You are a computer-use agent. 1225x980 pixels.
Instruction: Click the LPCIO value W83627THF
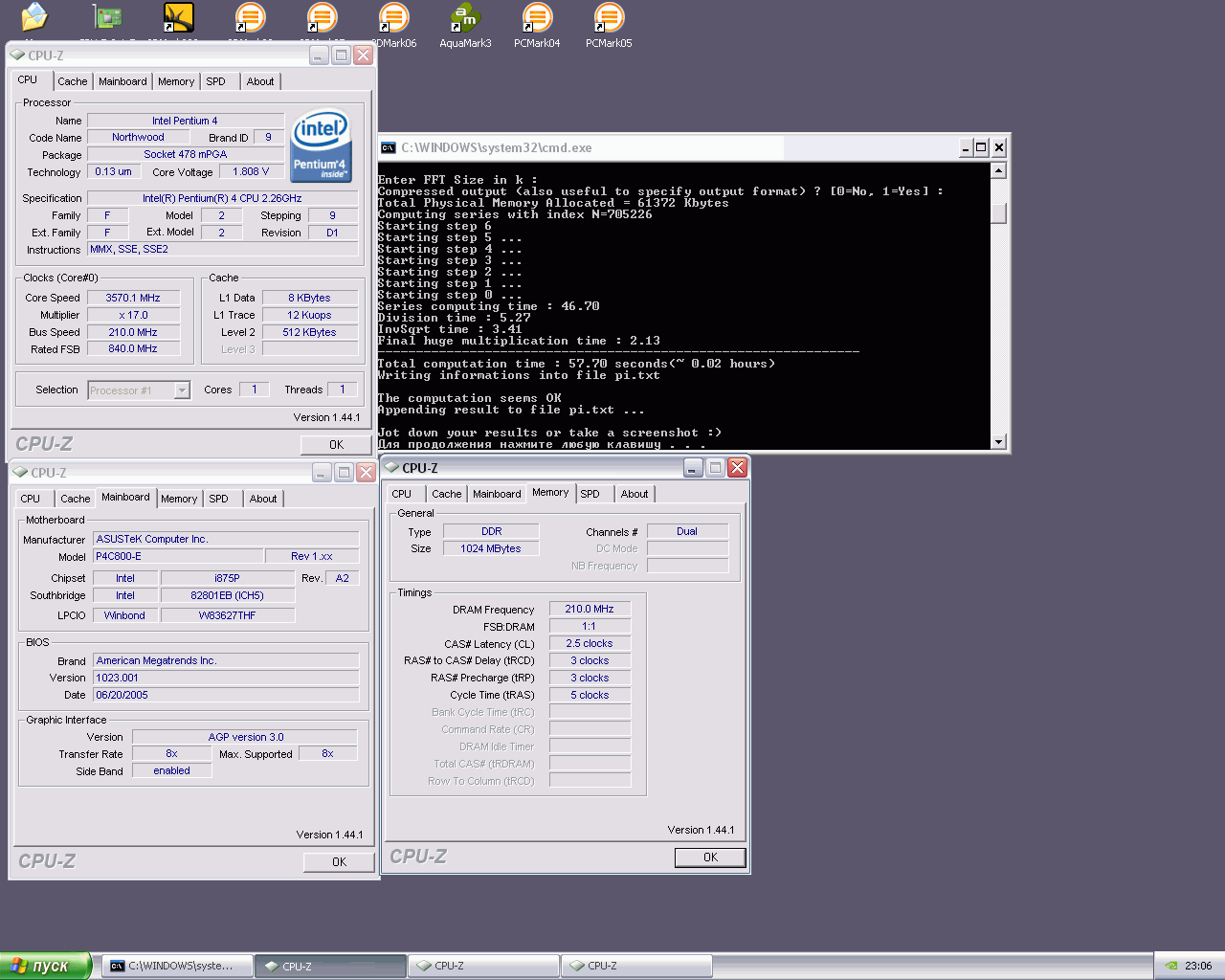(x=228, y=616)
